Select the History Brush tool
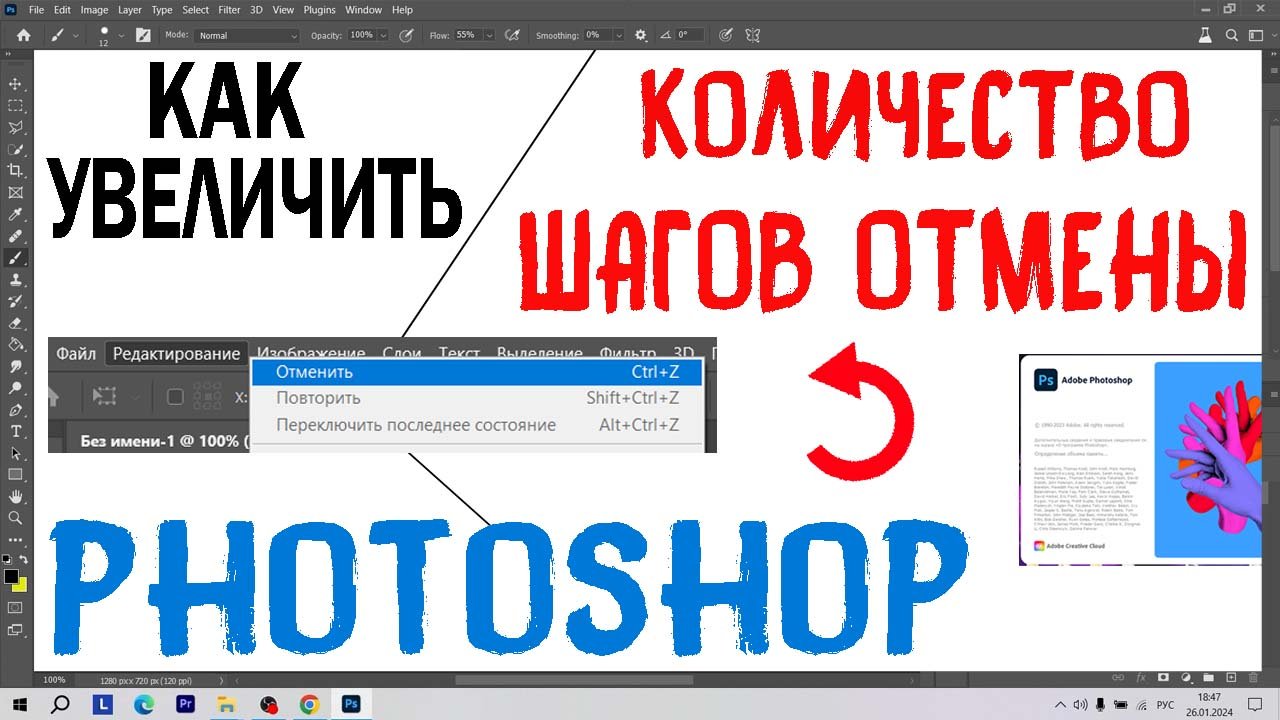 coord(15,302)
